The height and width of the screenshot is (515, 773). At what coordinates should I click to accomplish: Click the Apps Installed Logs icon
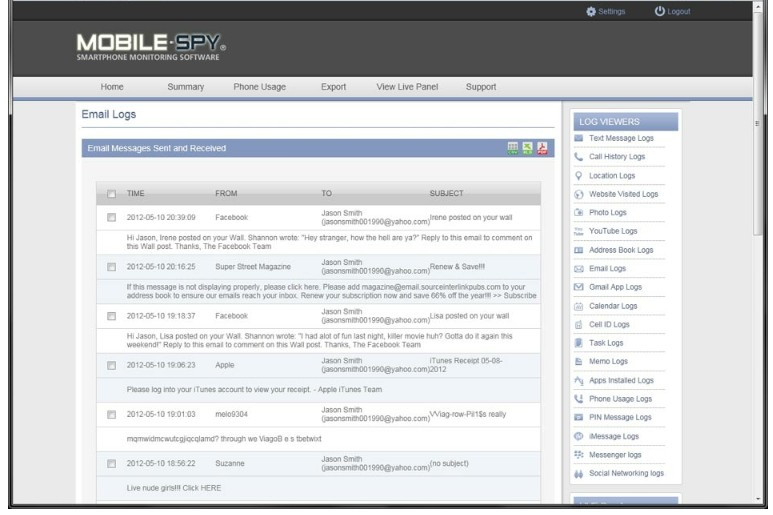(579, 380)
